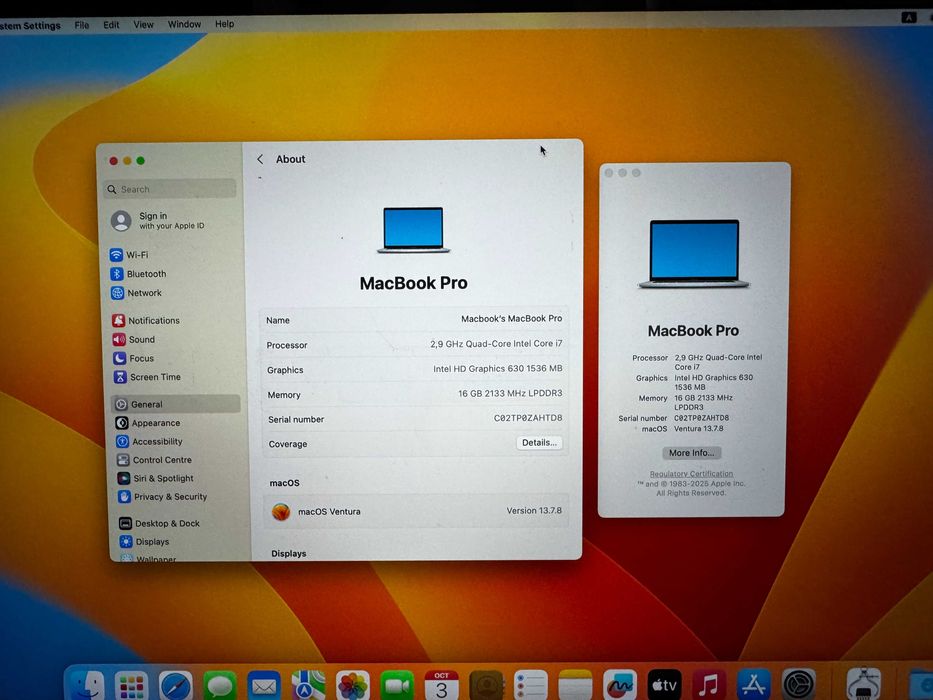
Task: Click the macOS Ventura version row
Action: [416, 511]
